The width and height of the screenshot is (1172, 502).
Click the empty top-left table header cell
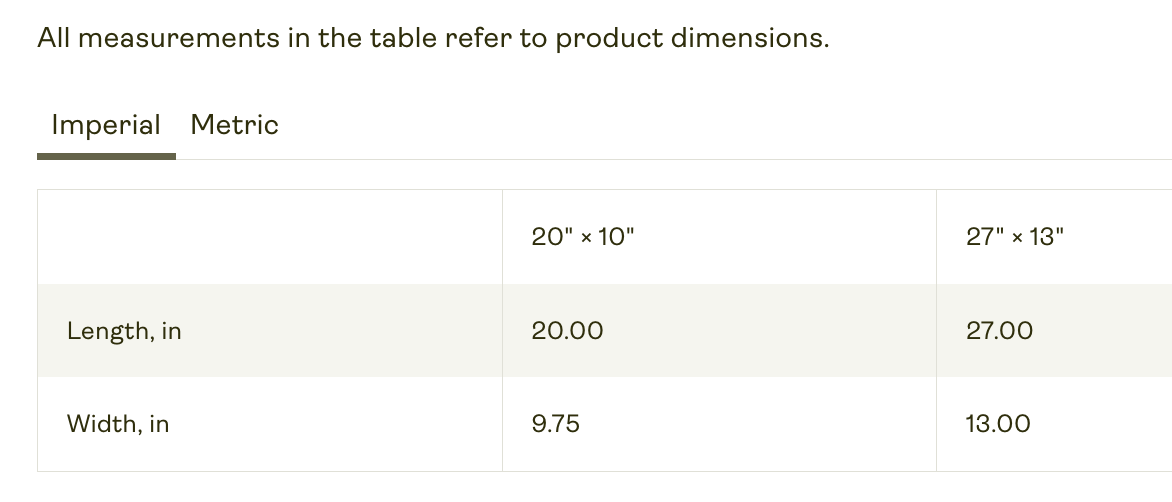270,237
